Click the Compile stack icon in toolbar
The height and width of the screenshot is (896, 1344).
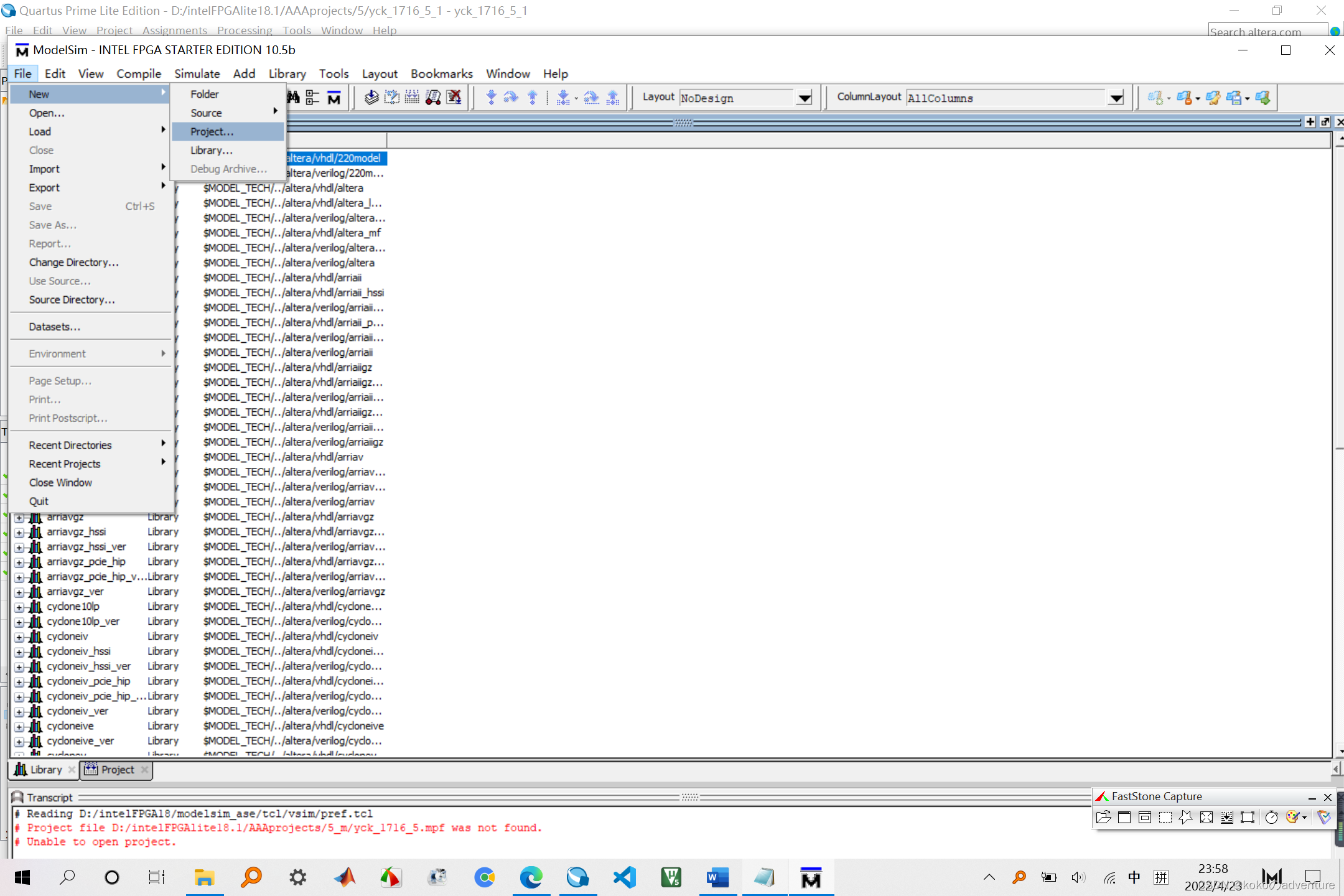point(371,98)
